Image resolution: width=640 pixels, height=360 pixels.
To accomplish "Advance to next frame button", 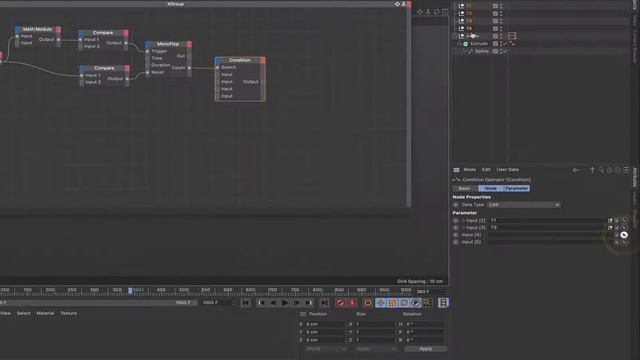I will tap(297, 303).
